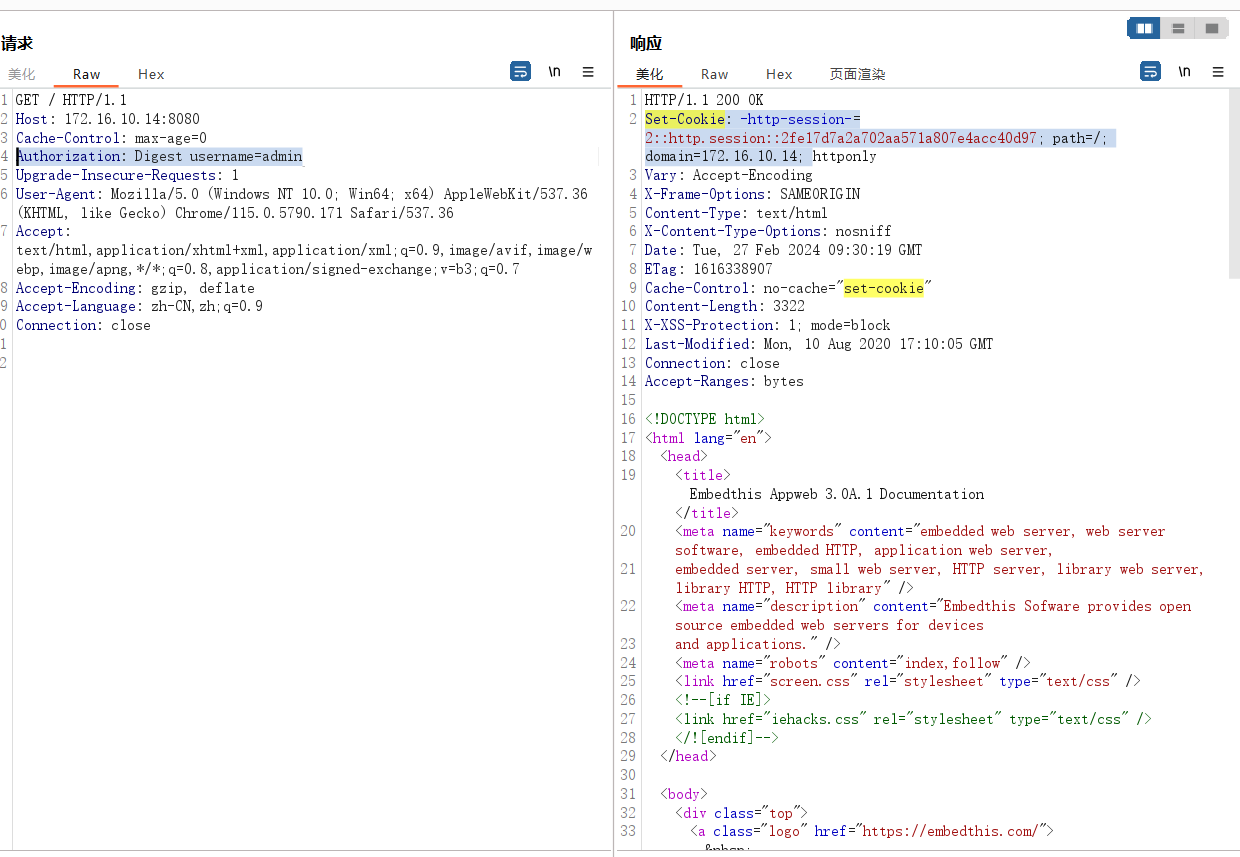Screen dimensions: 1240x857
Task: Switch to top-bottom stacked layout view
Action: click(x=1179, y=29)
